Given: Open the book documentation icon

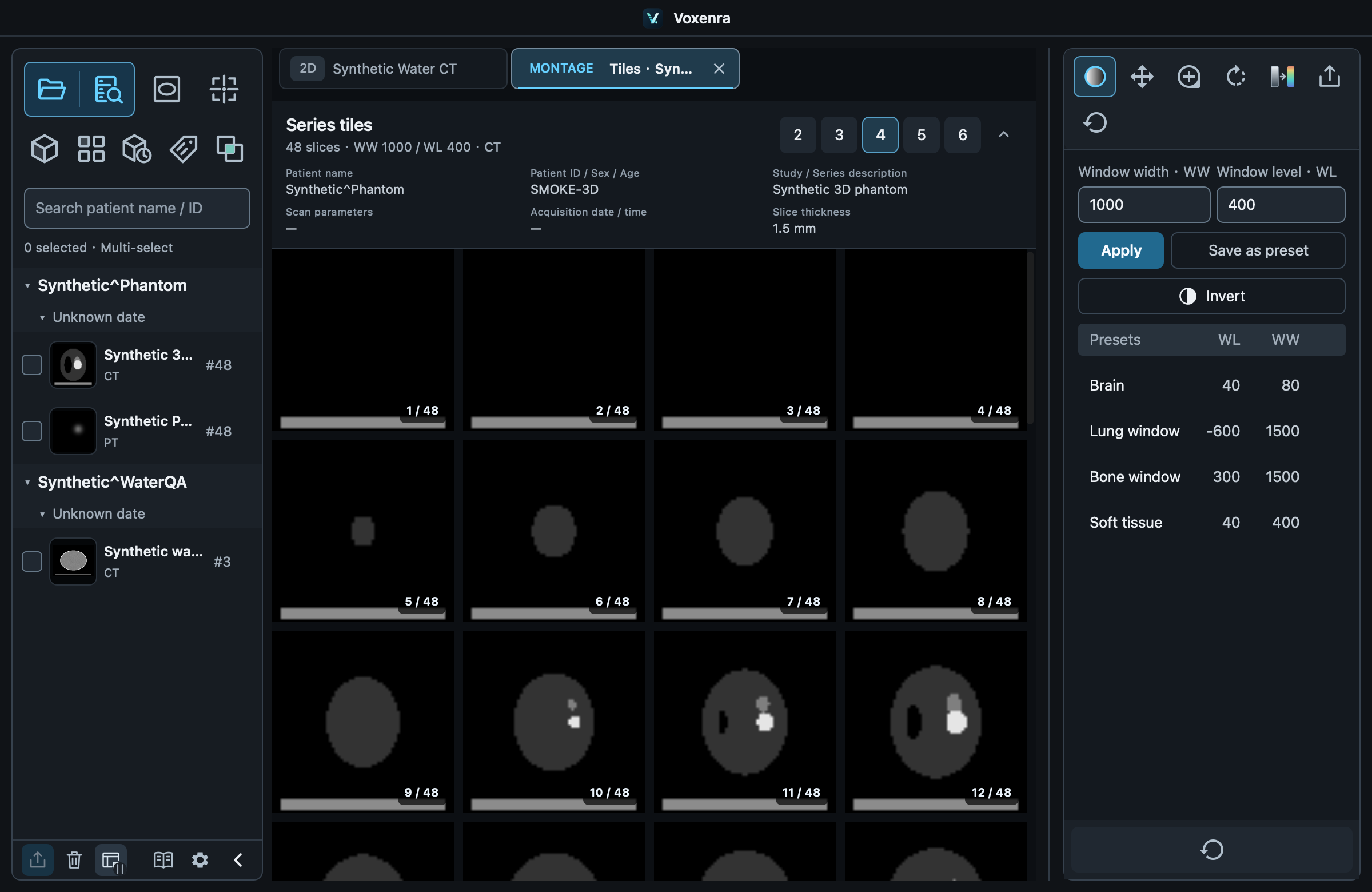Looking at the screenshot, I should pos(163,860).
